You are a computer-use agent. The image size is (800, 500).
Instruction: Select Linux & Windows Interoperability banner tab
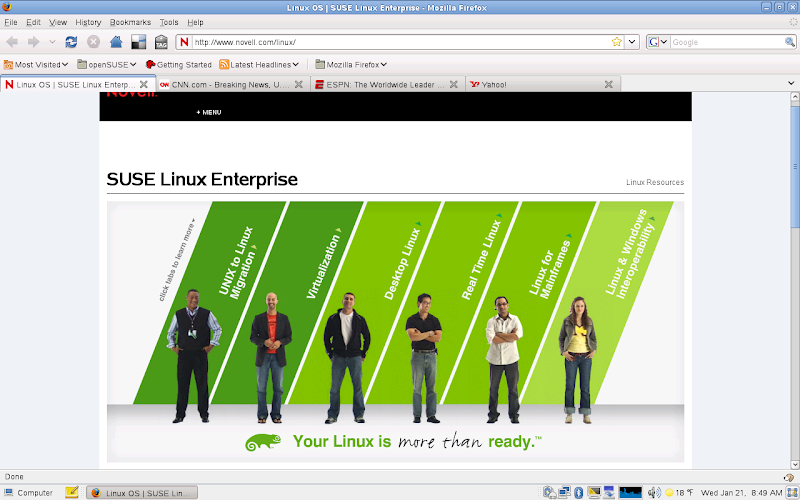630,255
